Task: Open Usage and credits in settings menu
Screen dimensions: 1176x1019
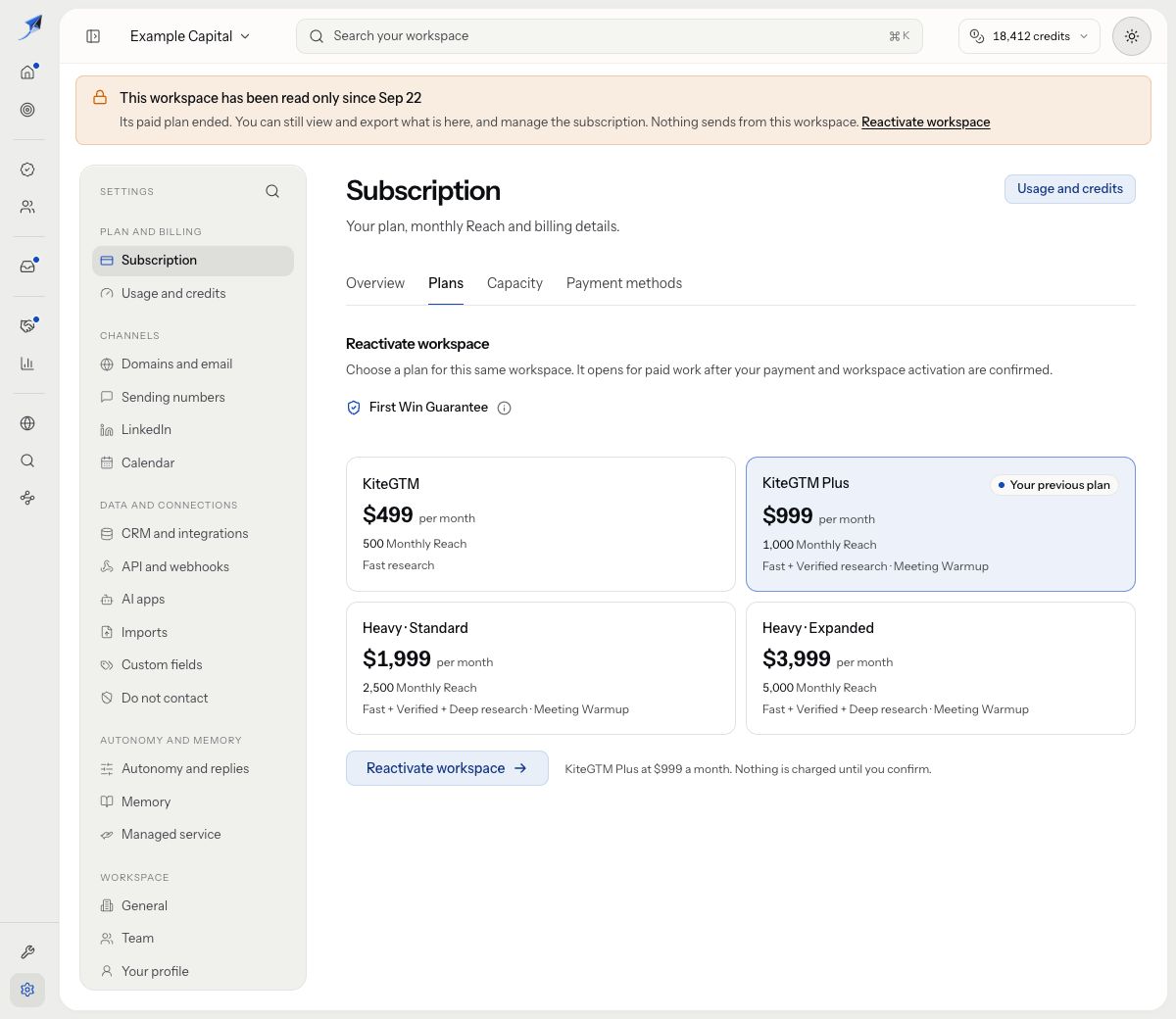Action: (193, 294)
